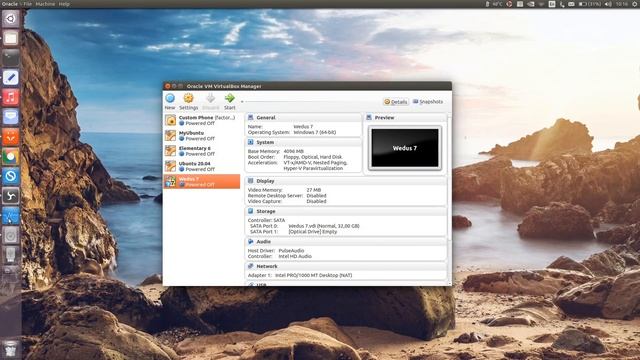Switch to the Details view

(x=396, y=102)
